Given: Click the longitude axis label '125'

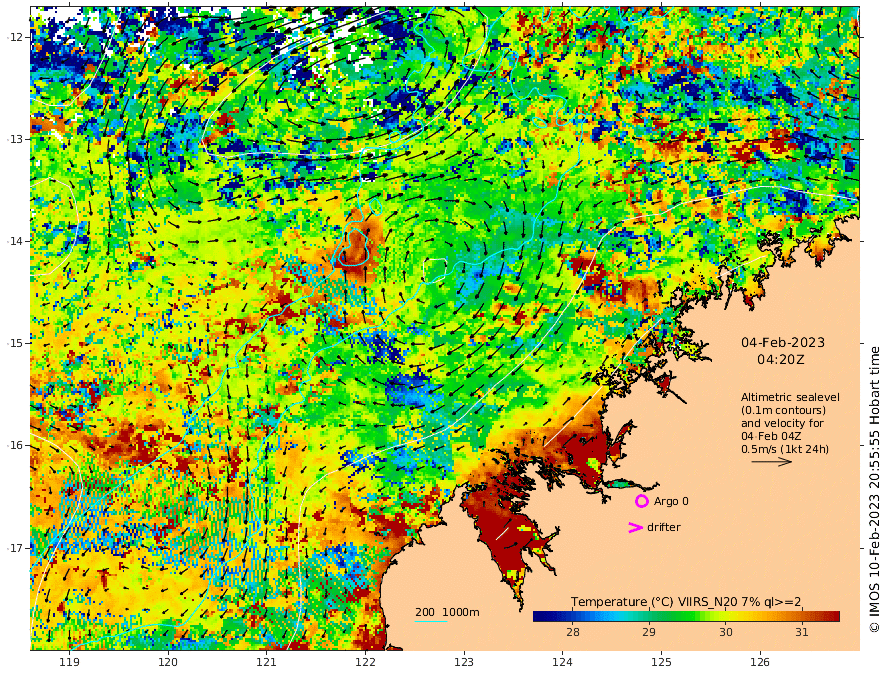Looking at the screenshot, I should [661, 662].
